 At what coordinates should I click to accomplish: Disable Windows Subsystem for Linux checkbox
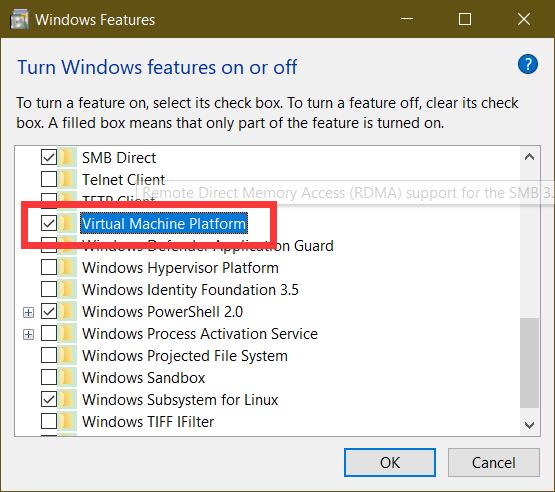click(49, 400)
